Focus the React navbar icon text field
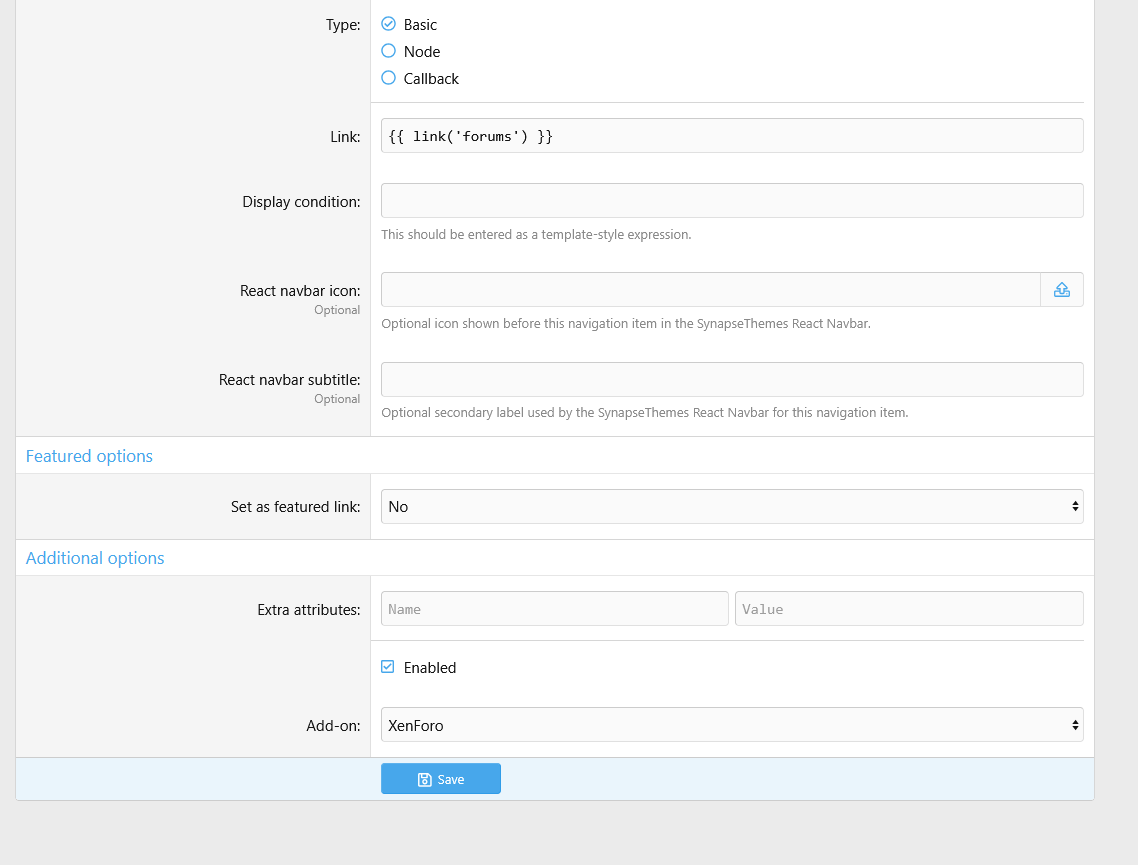 tap(710, 290)
